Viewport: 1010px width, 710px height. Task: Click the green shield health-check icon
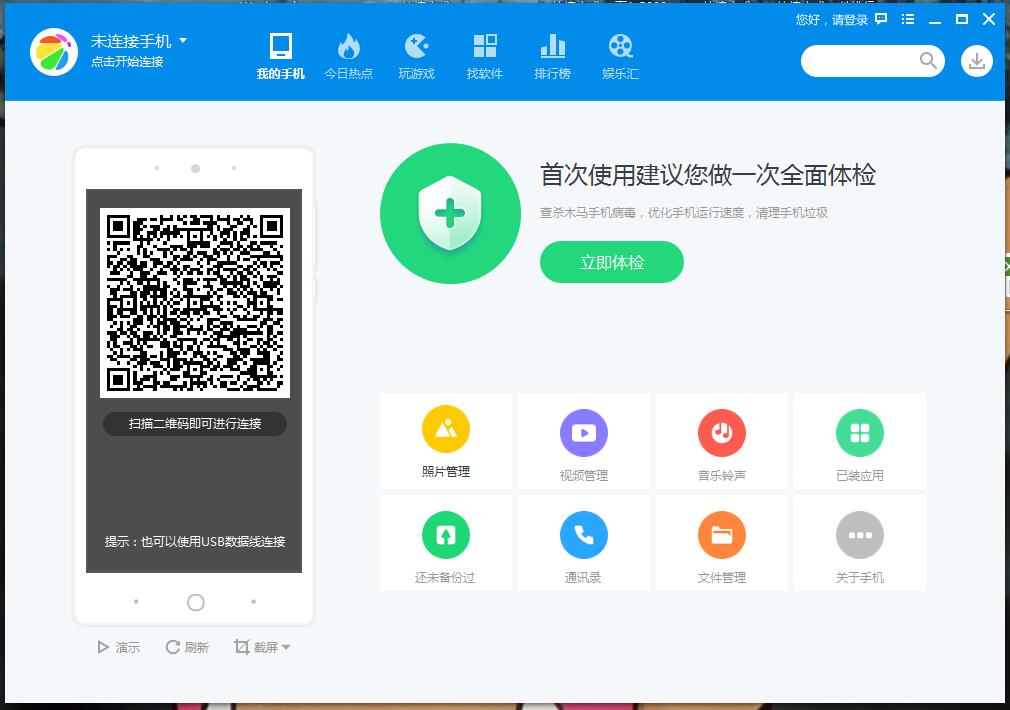(x=450, y=213)
